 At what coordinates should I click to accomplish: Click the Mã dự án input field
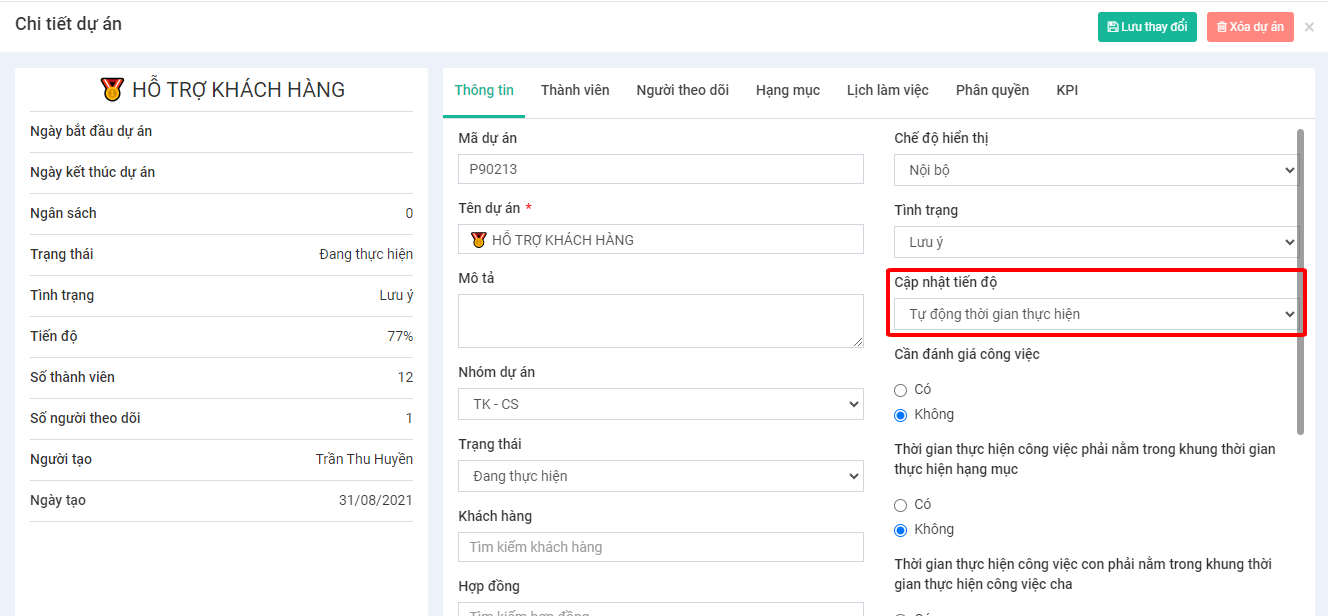point(660,169)
